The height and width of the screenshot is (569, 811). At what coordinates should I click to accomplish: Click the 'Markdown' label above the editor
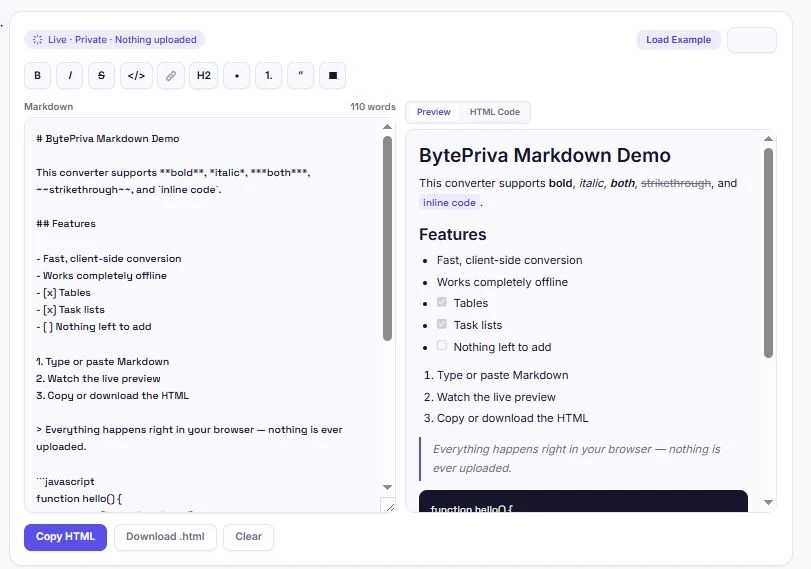pos(49,107)
